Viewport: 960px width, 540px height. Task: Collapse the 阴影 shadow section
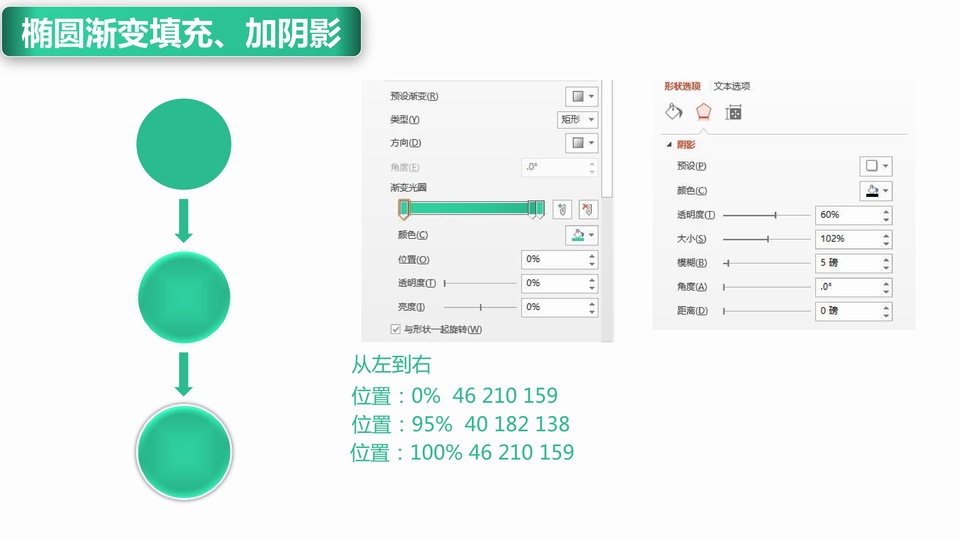point(669,145)
